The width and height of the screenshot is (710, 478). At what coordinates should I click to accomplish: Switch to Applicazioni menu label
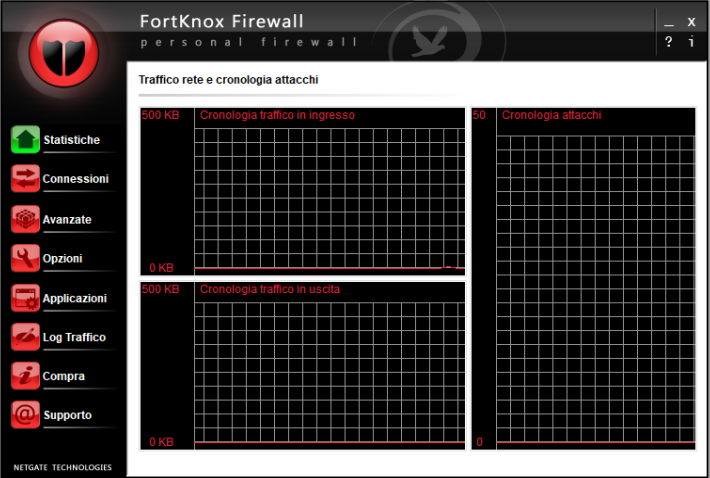(75, 298)
